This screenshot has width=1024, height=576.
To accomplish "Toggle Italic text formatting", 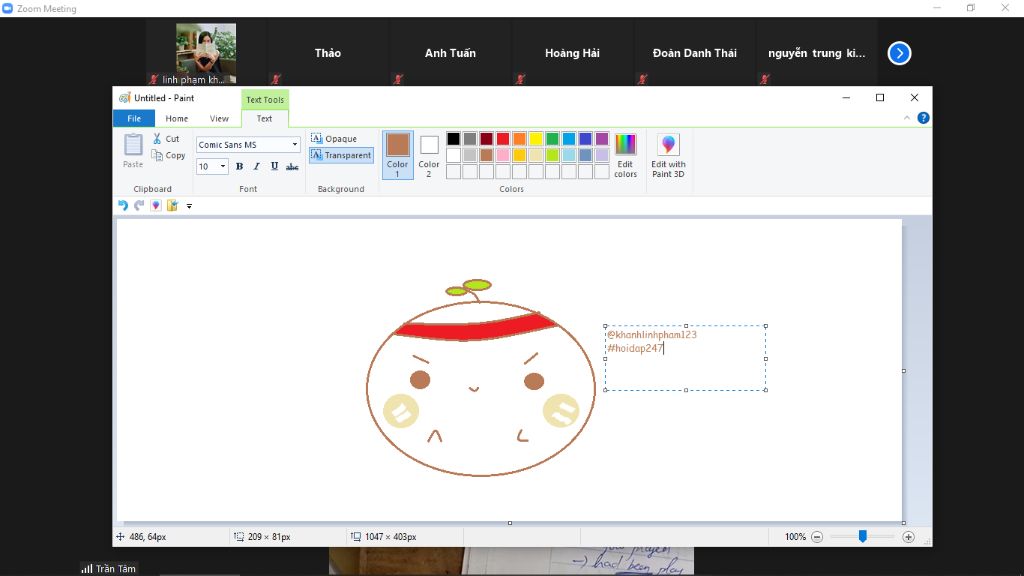I will point(257,167).
